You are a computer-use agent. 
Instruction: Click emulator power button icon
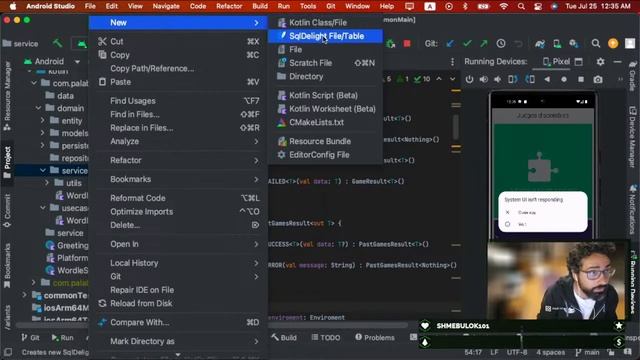point(469,79)
